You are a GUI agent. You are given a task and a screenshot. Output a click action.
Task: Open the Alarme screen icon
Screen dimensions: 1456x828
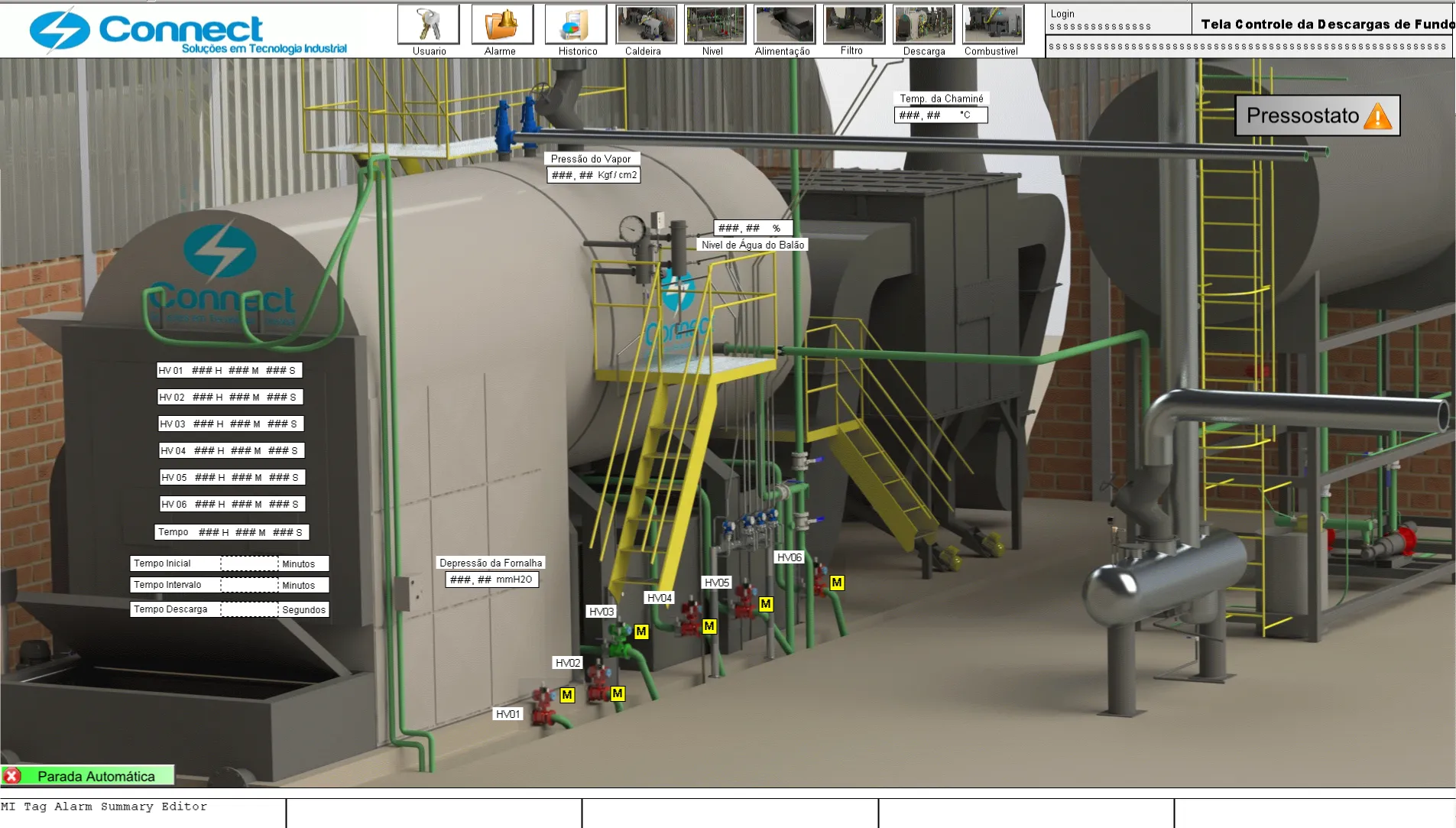click(501, 25)
